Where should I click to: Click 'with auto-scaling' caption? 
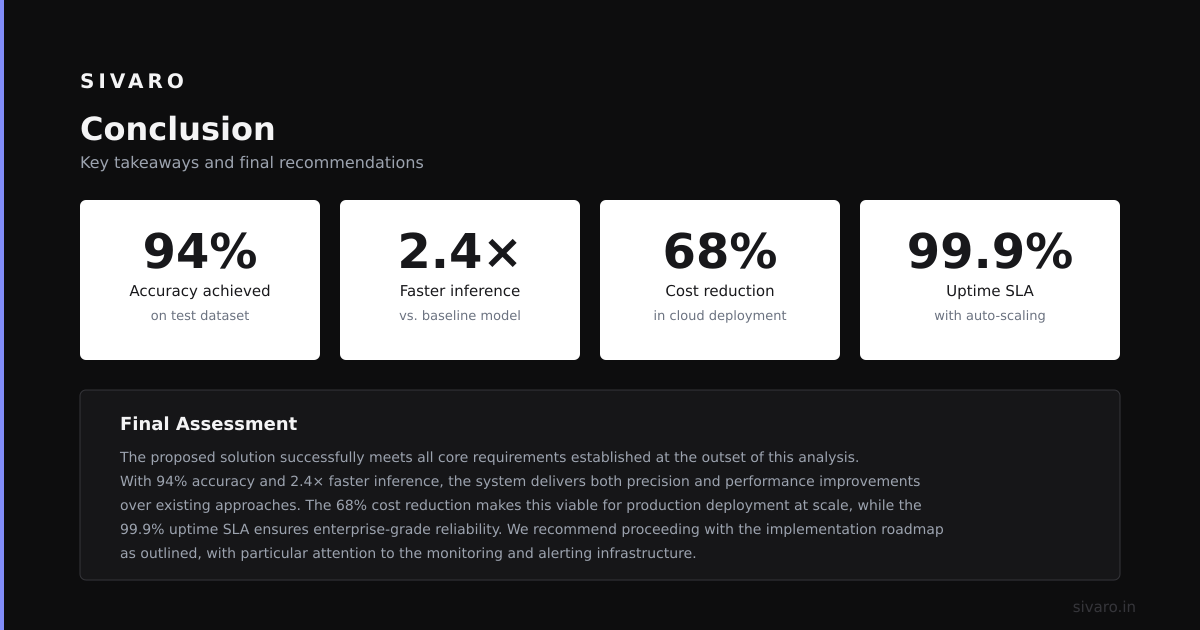pyautogui.click(x=990, y=315)
